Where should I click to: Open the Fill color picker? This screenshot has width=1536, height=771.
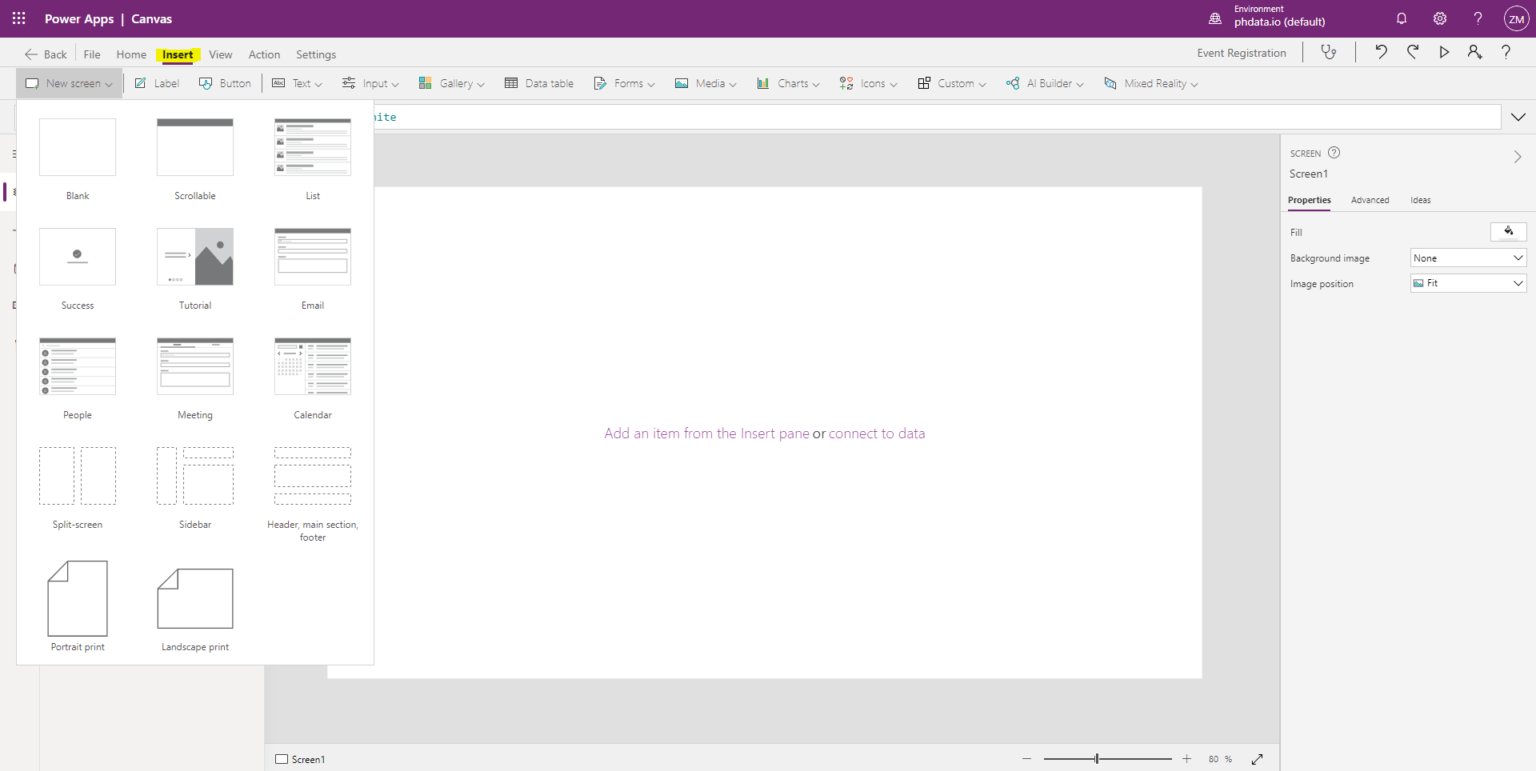1508,231
